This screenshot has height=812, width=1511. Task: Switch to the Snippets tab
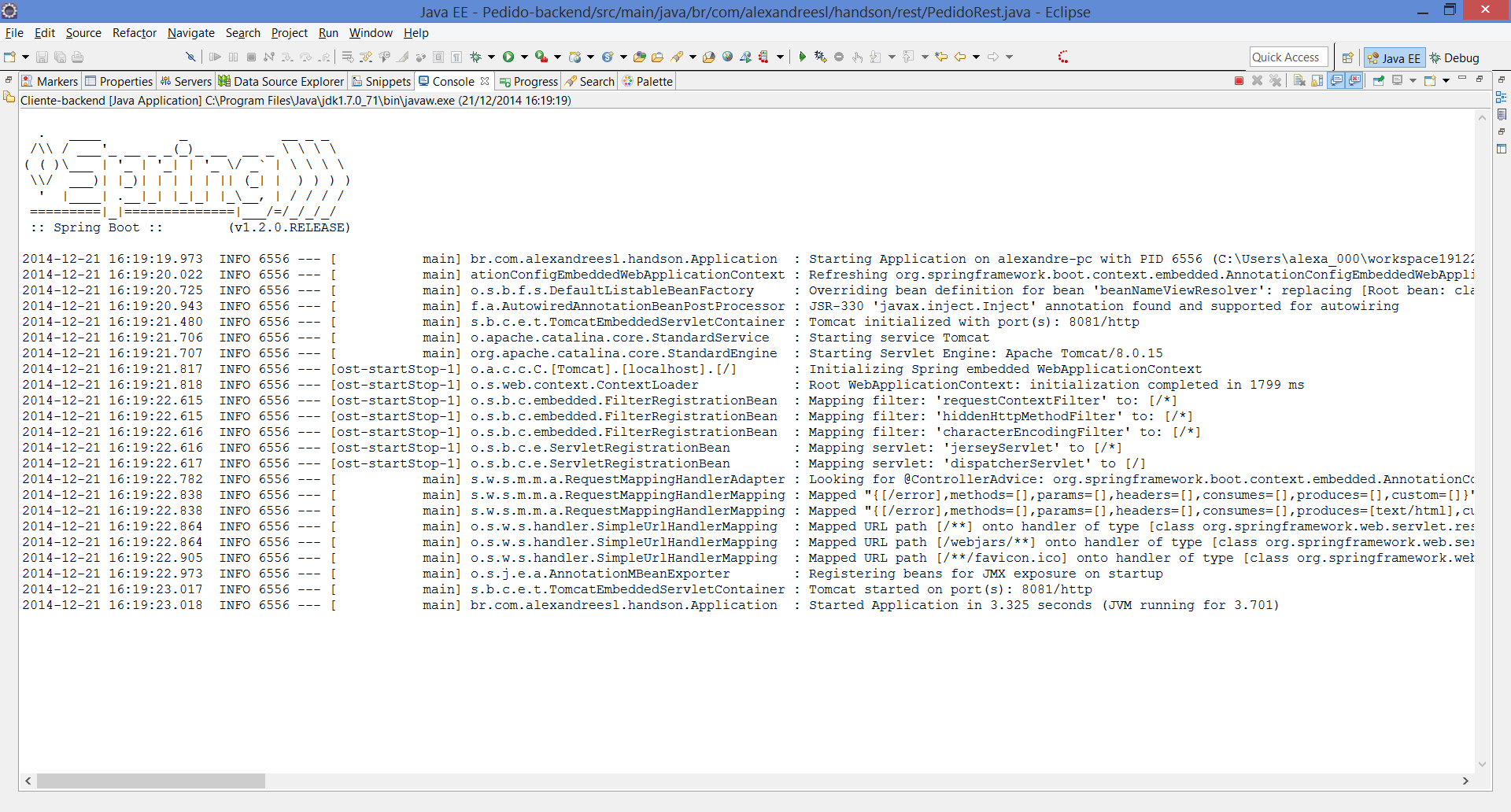[x=382, y=81]
